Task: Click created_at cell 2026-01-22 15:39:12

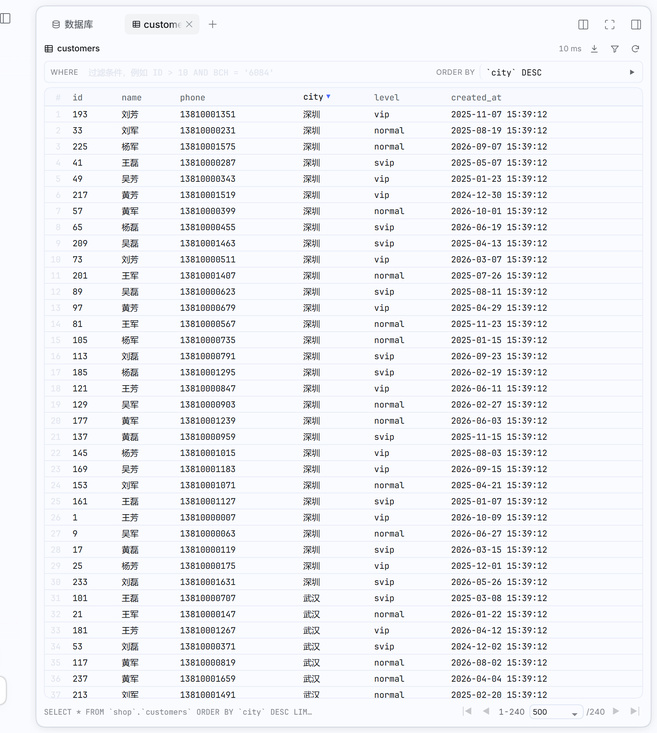Action: pos(499,614)
